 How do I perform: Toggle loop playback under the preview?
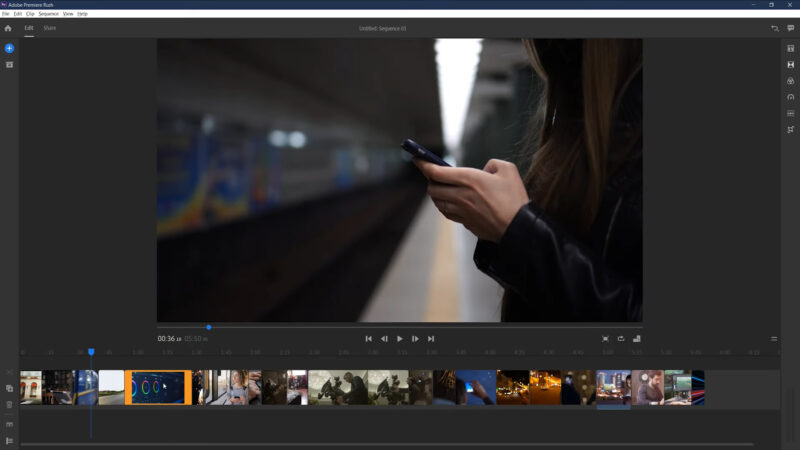tap(621, 339)
